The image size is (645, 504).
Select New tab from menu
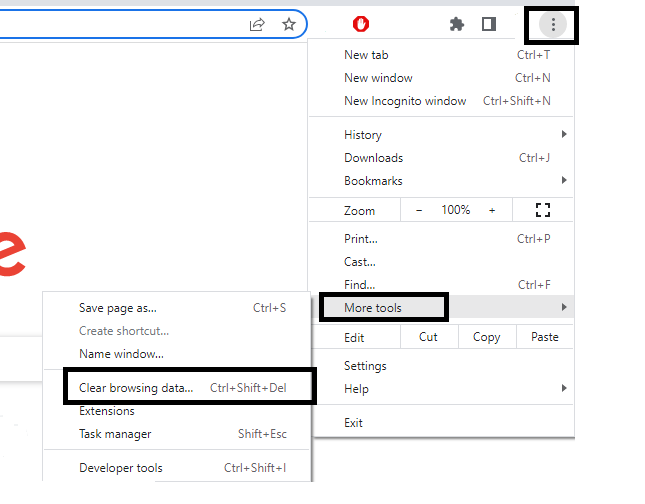(x=441, y=55)
